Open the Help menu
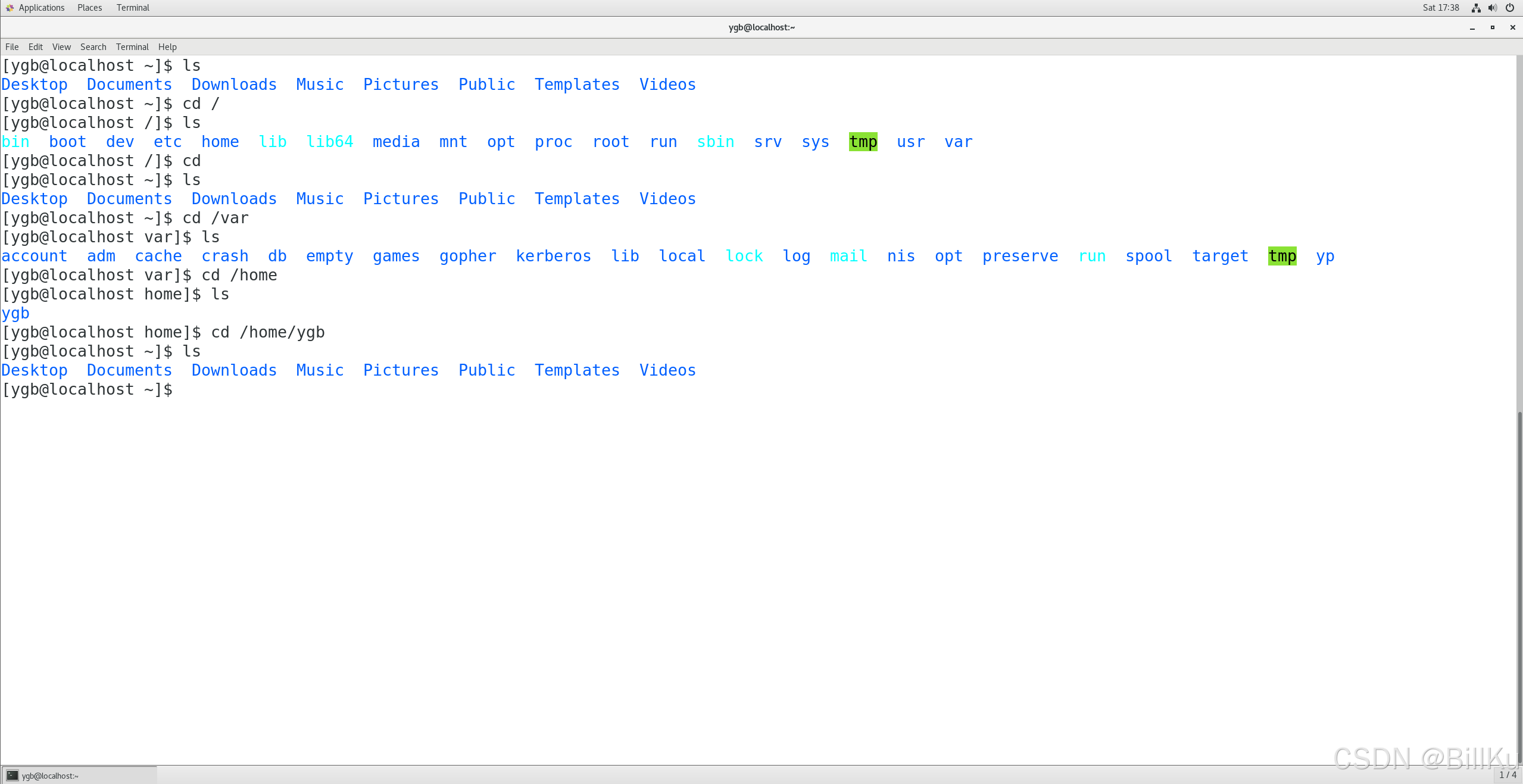 tap(167, 47)
